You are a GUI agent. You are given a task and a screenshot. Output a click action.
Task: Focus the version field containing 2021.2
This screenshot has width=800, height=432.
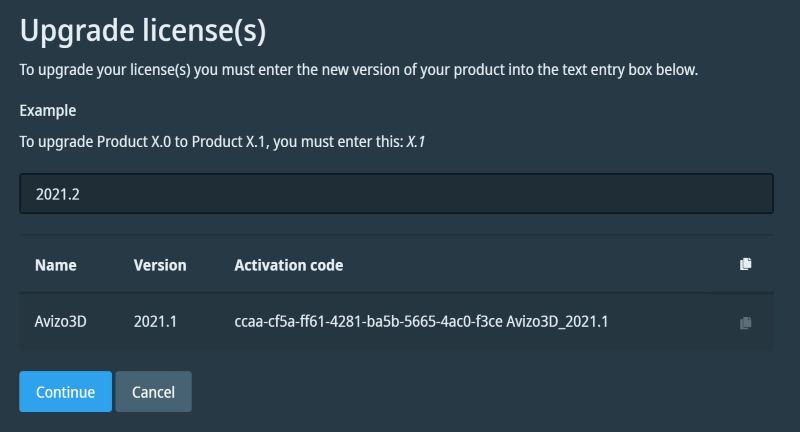coord(396,194)
